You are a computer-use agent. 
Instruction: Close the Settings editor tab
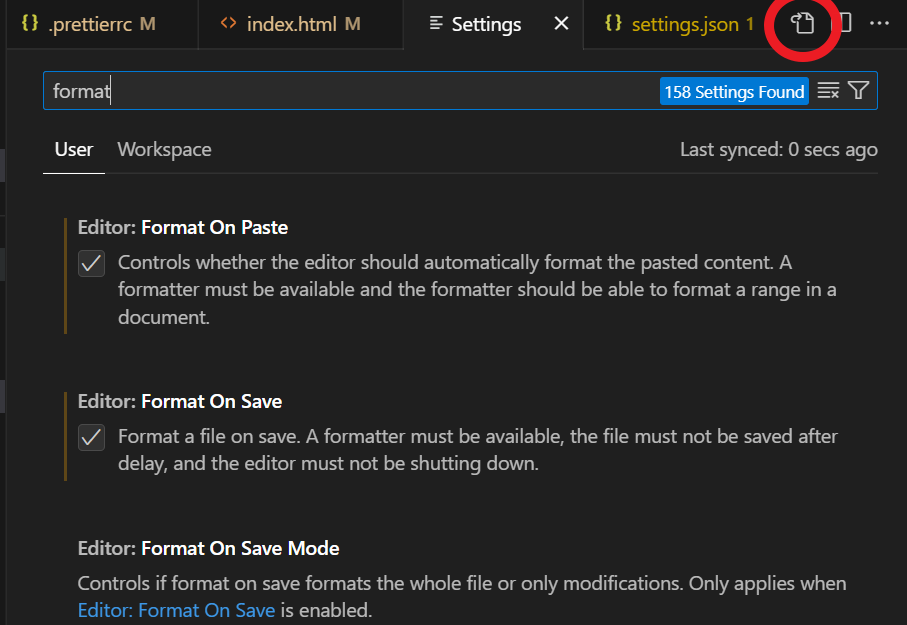tap(562, 24)
